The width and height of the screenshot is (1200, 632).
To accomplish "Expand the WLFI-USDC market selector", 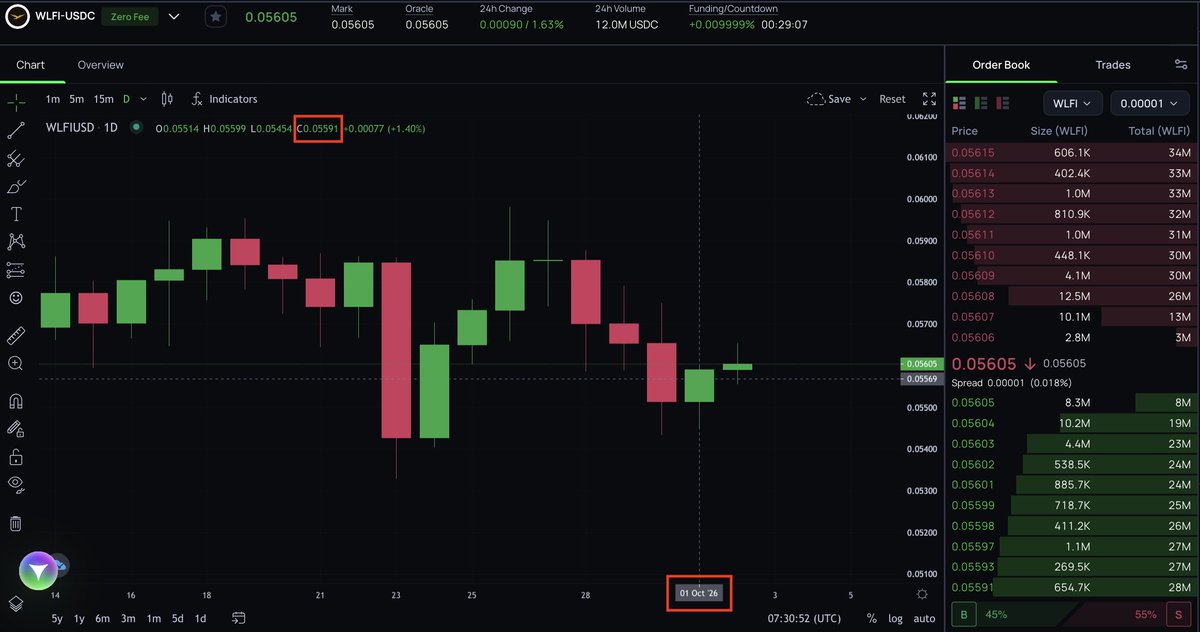I will [175, 17].
